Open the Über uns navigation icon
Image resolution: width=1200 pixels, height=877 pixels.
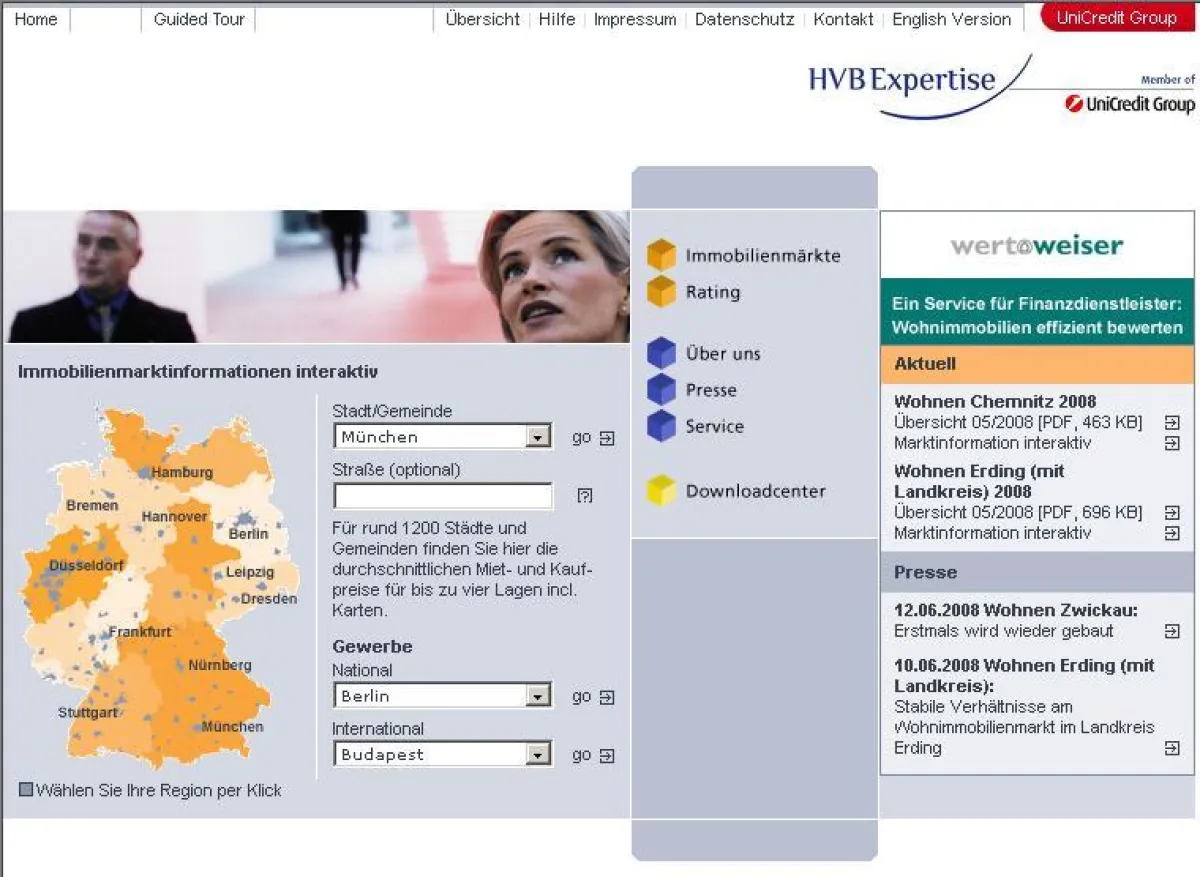click(x=662, y=352)
